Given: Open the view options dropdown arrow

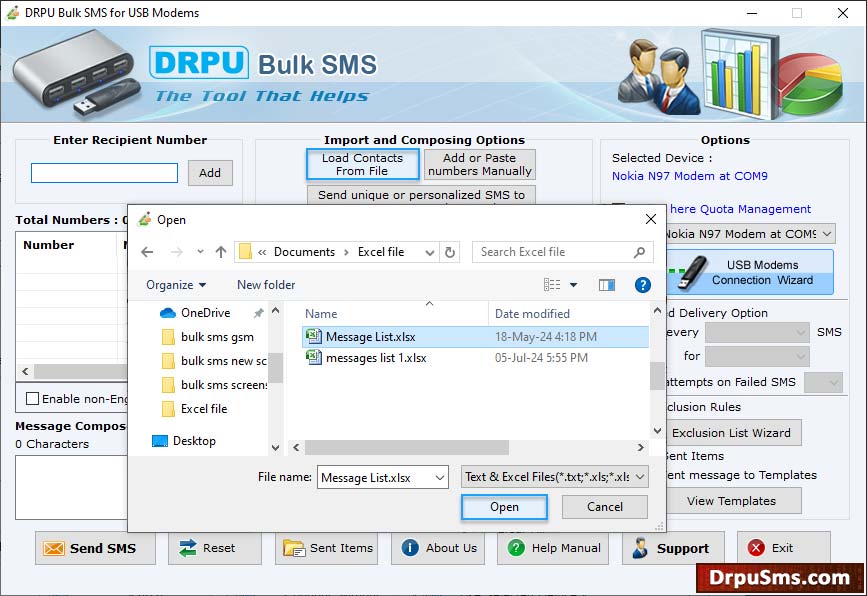Looking at the screenshot, I should click(x=573, y=285).
